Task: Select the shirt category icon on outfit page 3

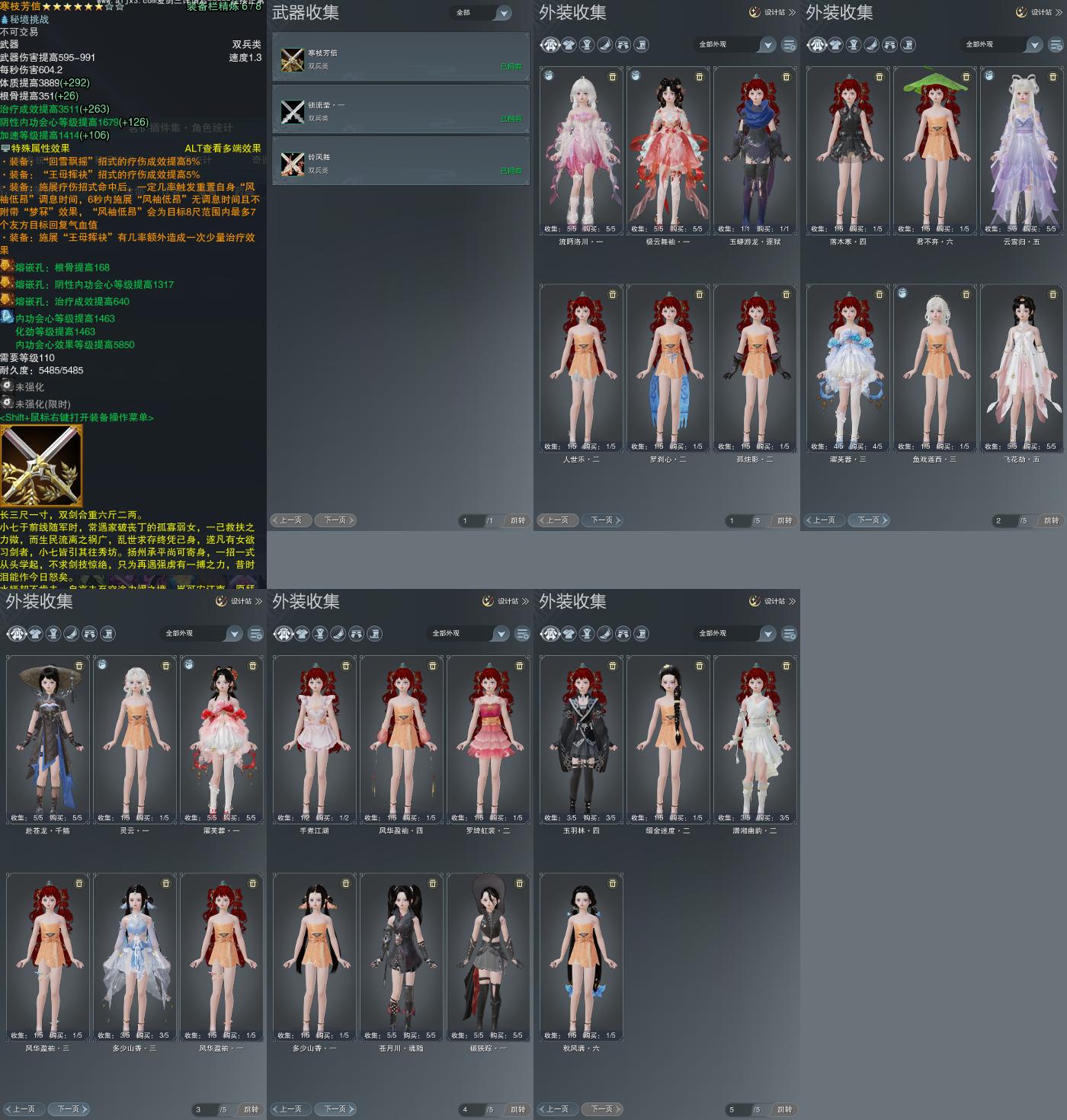Action: (35, 634)
